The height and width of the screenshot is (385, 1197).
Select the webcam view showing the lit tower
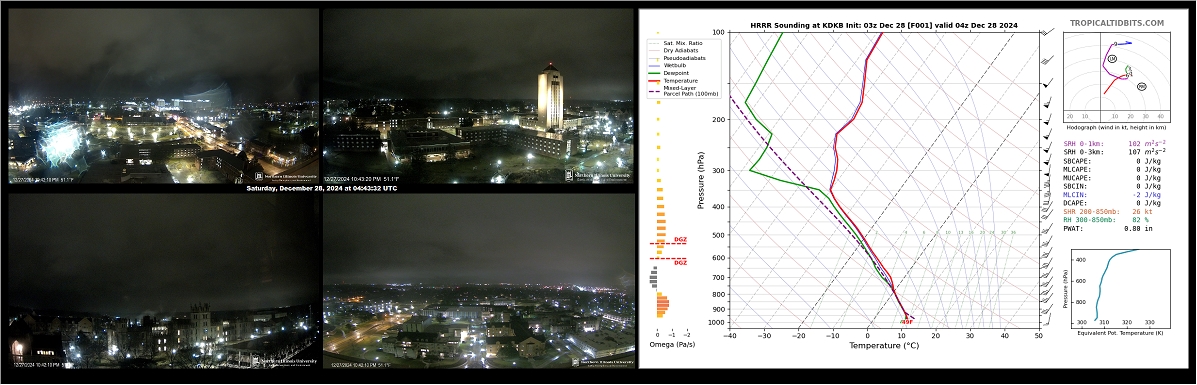click(478, 95)
